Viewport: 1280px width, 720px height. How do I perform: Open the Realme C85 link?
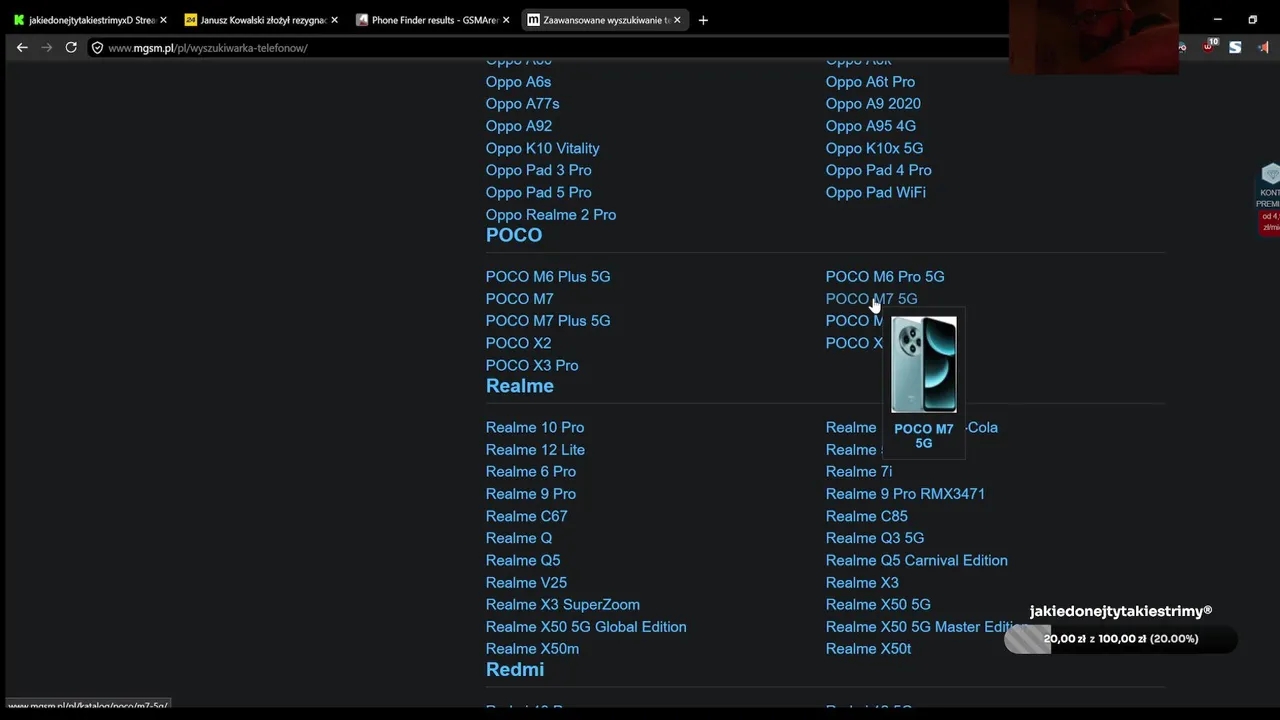click(x=867, y=516)
